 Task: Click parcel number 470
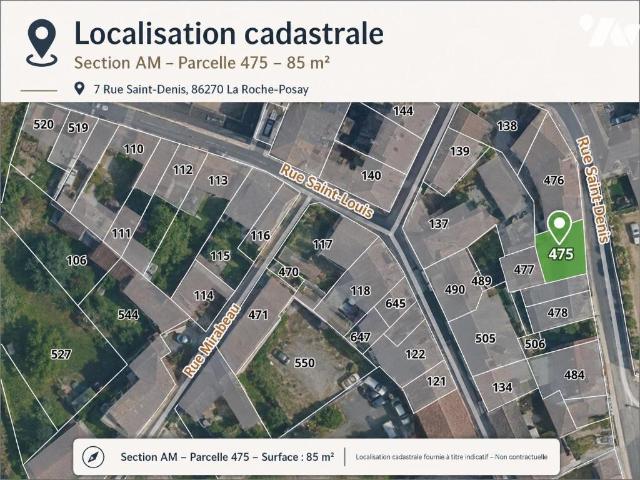pos(288,271)
